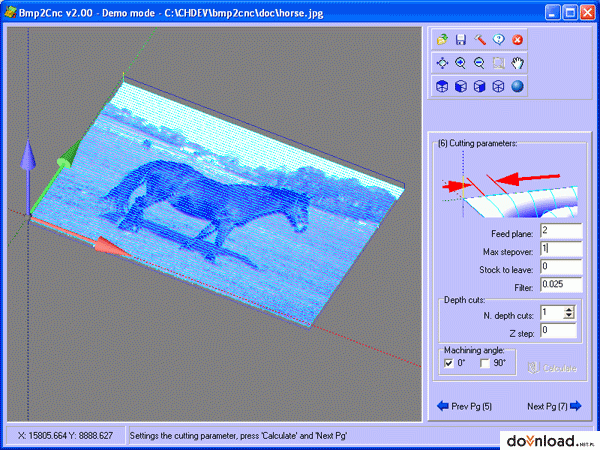Click the N. depth cuts field
This screenshot has width=600, height=450.
552,313
